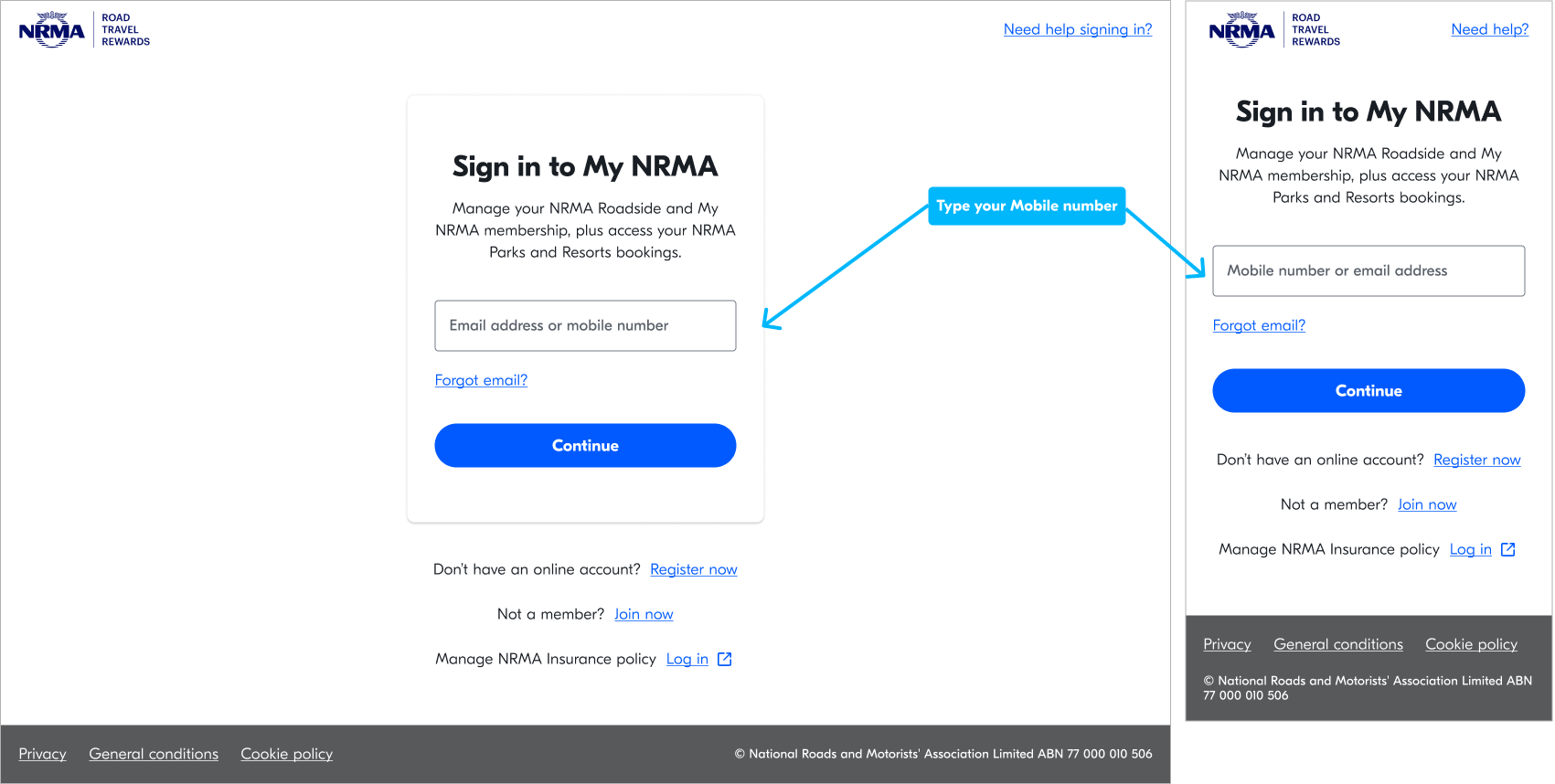The image size is (1555, 784).
Task: Click 'Forgot email?' in the mobile view
Action: tap(1259, 325)
